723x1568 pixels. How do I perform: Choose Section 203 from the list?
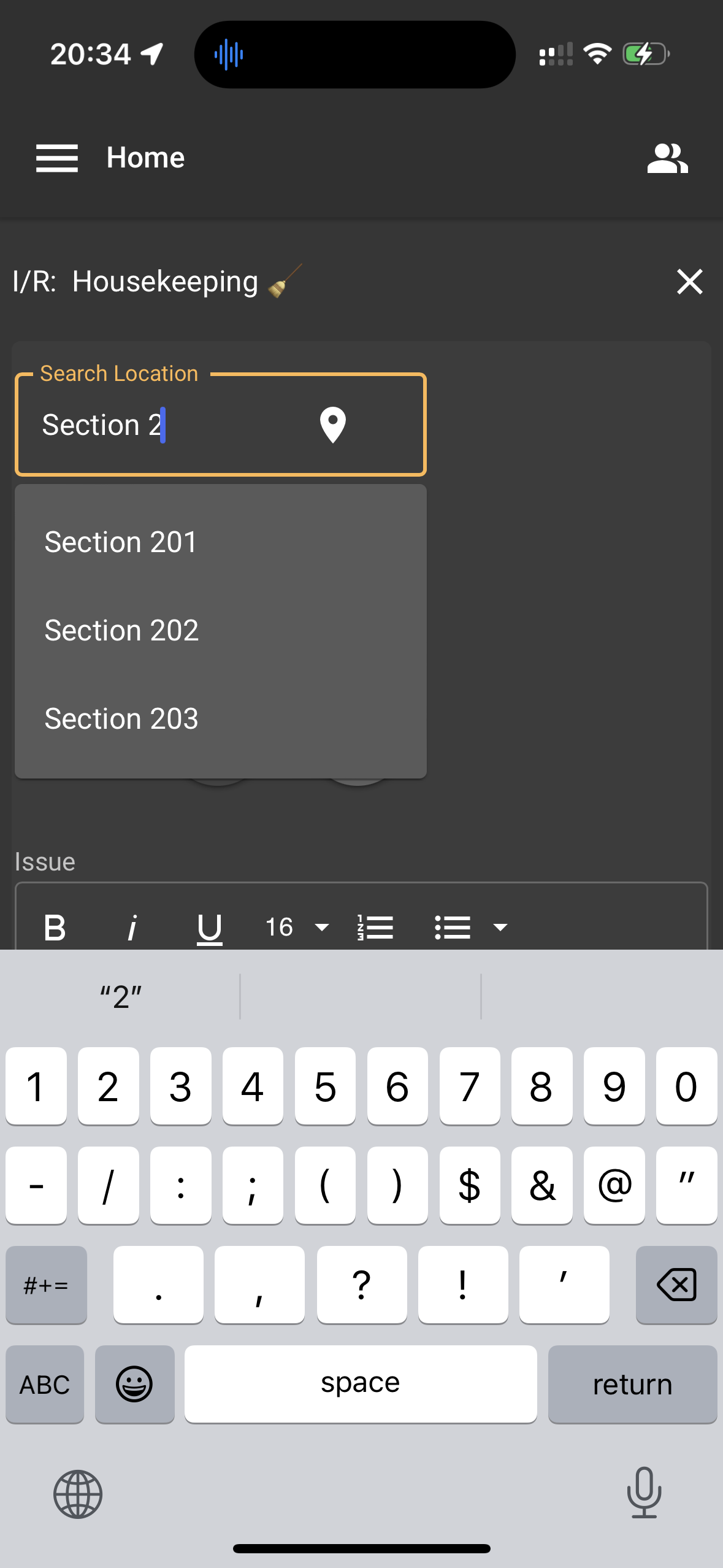(121, 718)
